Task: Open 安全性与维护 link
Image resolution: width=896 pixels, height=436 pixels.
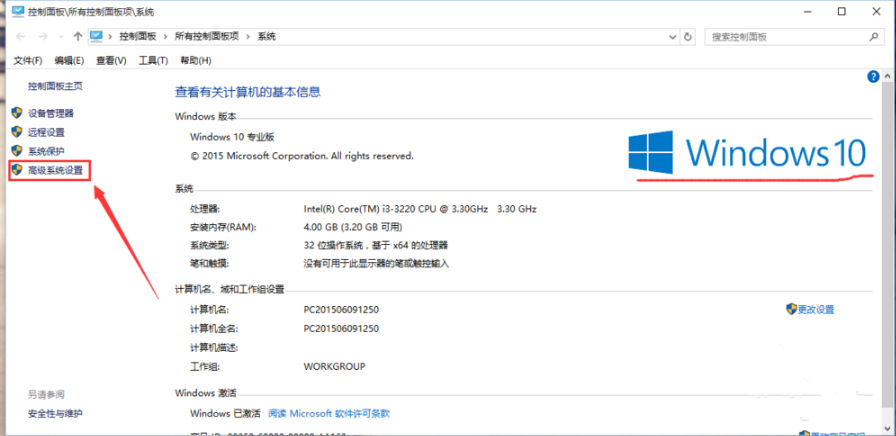Action: click(55, 413)
